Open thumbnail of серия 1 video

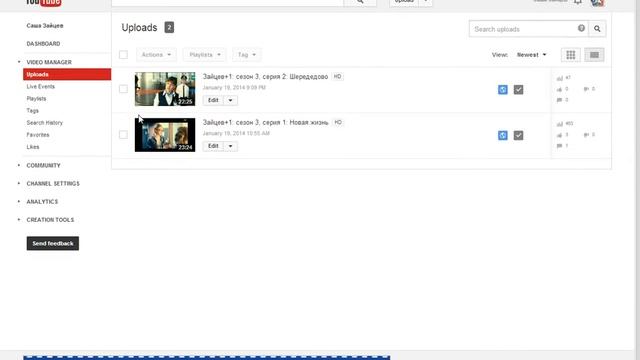coord(165,135)
